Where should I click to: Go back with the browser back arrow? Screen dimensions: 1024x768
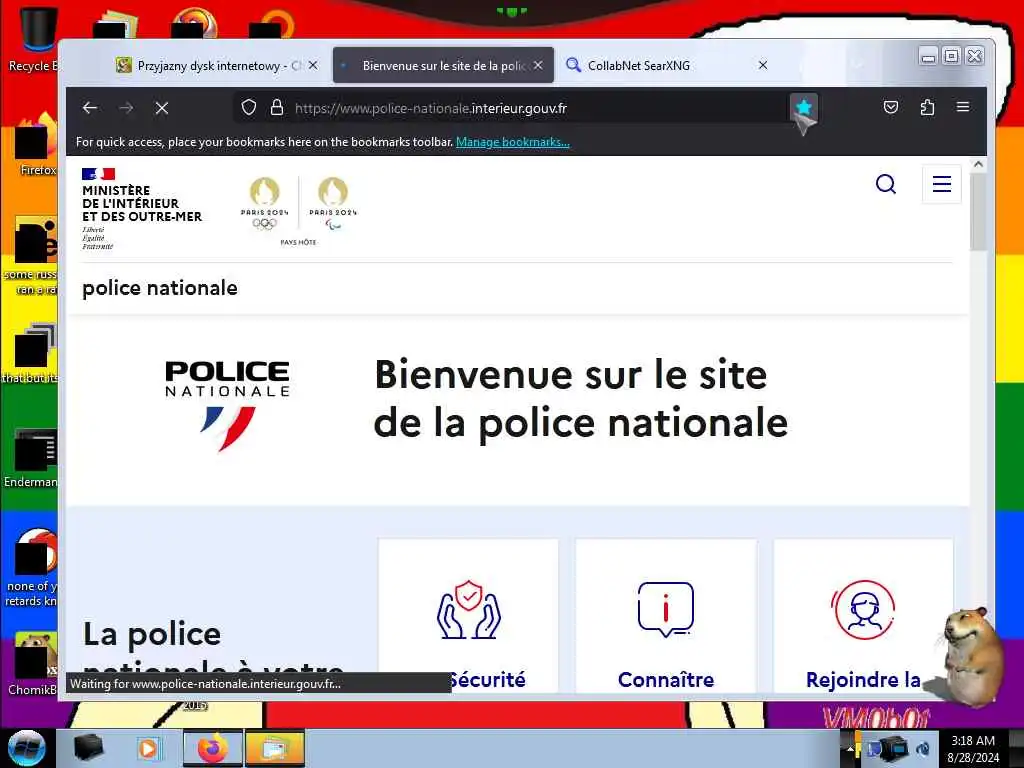(x=90, y=108)
